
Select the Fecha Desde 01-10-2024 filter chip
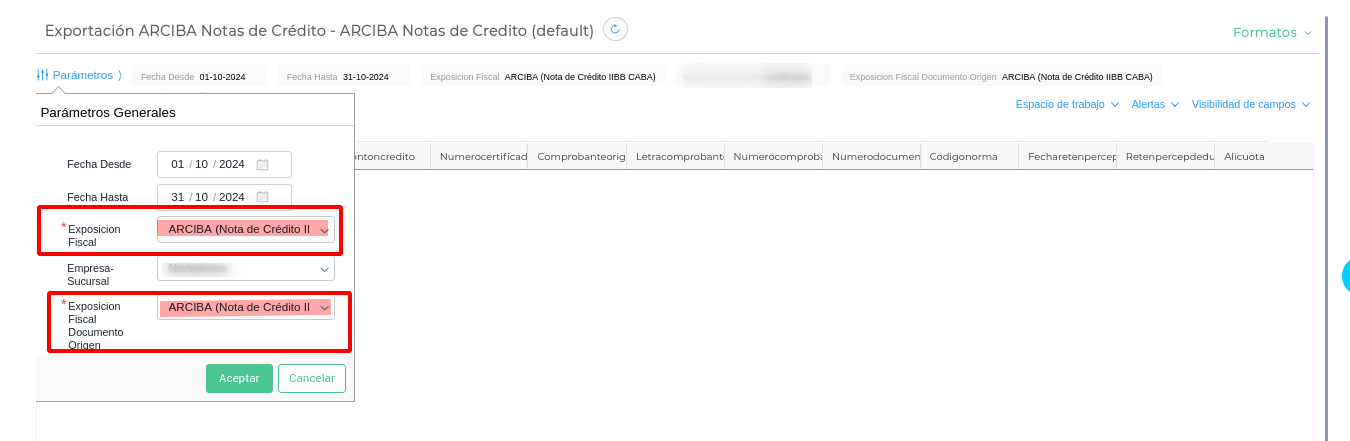click(x=200, y=76)
